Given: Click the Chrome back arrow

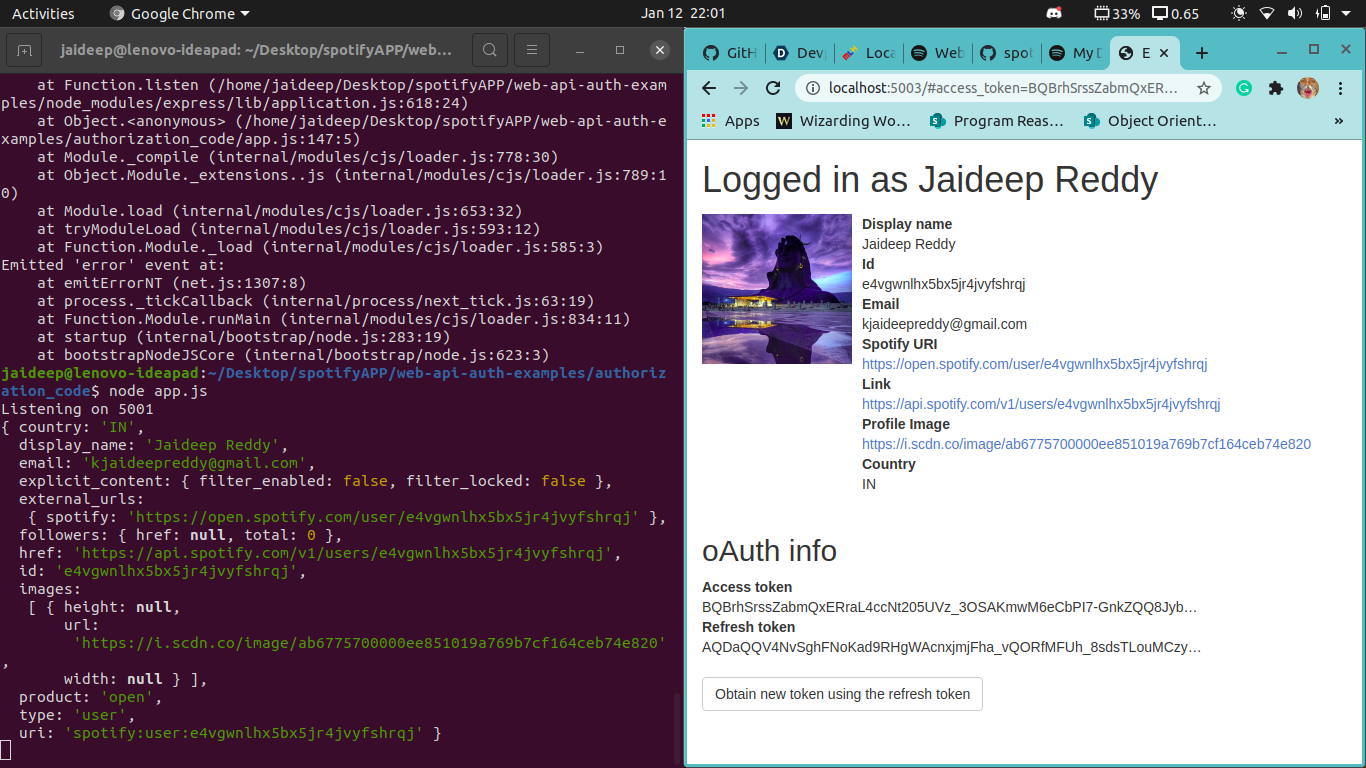Looking at the screenshot, I should (709, 88).
